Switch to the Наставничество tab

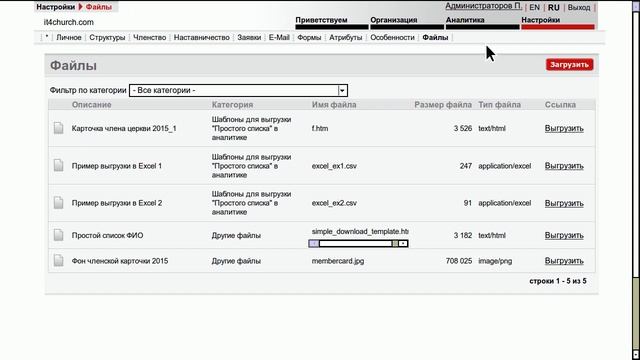tap(202, 38)
